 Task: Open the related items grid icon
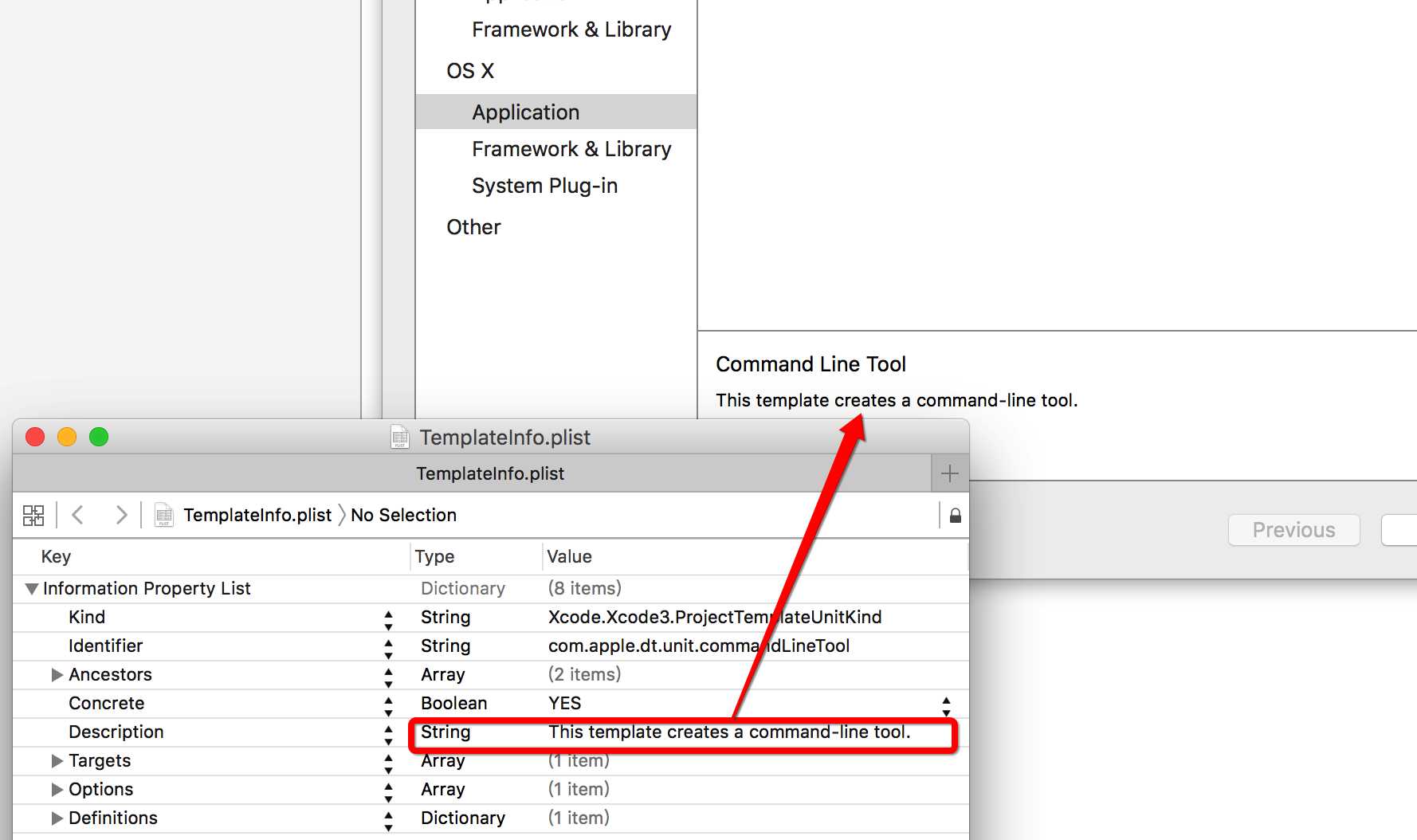coord(33,515)
